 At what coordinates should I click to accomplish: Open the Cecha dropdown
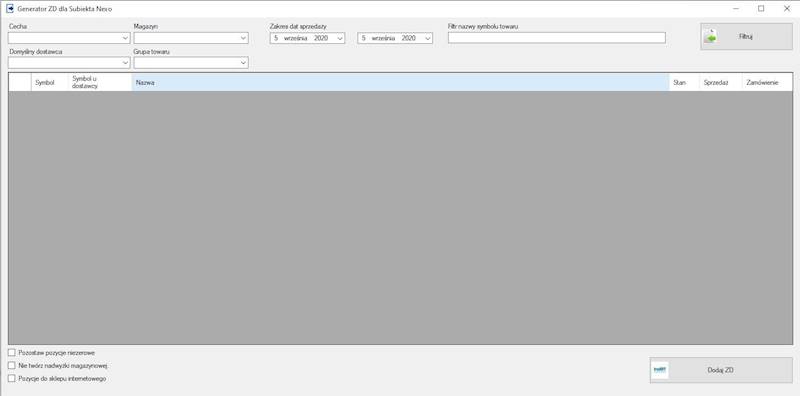pos(69,38)
